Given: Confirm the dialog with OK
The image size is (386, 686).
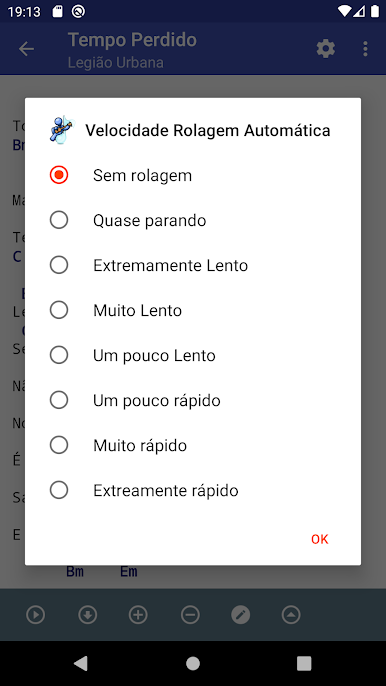Looking at the screenshot, I should coord(319,539).
